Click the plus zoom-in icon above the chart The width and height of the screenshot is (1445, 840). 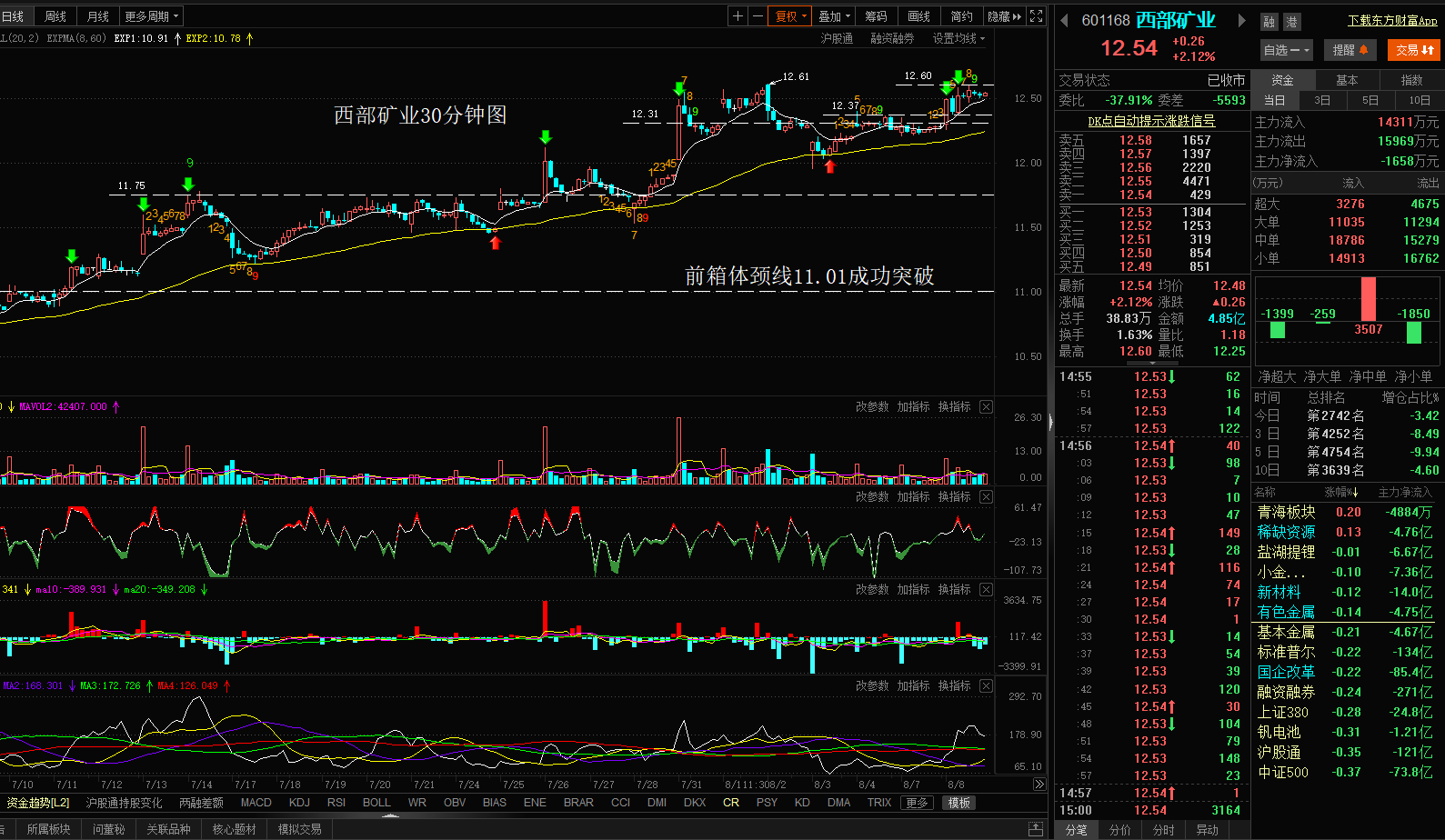[738, 16]
